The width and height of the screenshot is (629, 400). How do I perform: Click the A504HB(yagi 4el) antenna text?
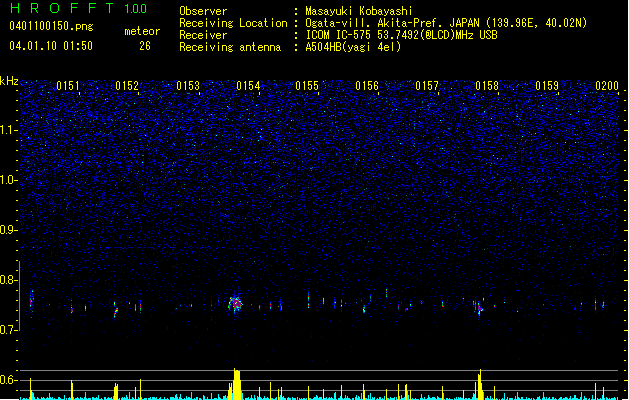tap(353, 47)
